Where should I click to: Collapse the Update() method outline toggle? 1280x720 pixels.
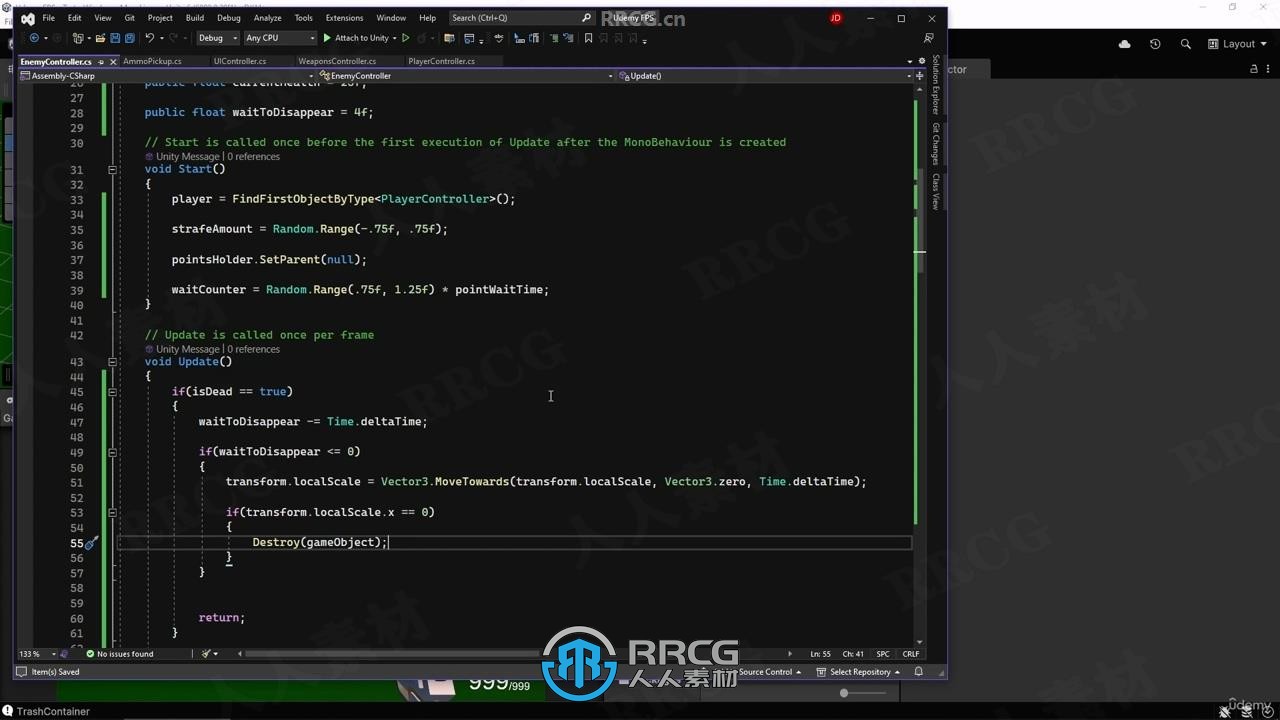pyautogui.click(x=112, y=362)
